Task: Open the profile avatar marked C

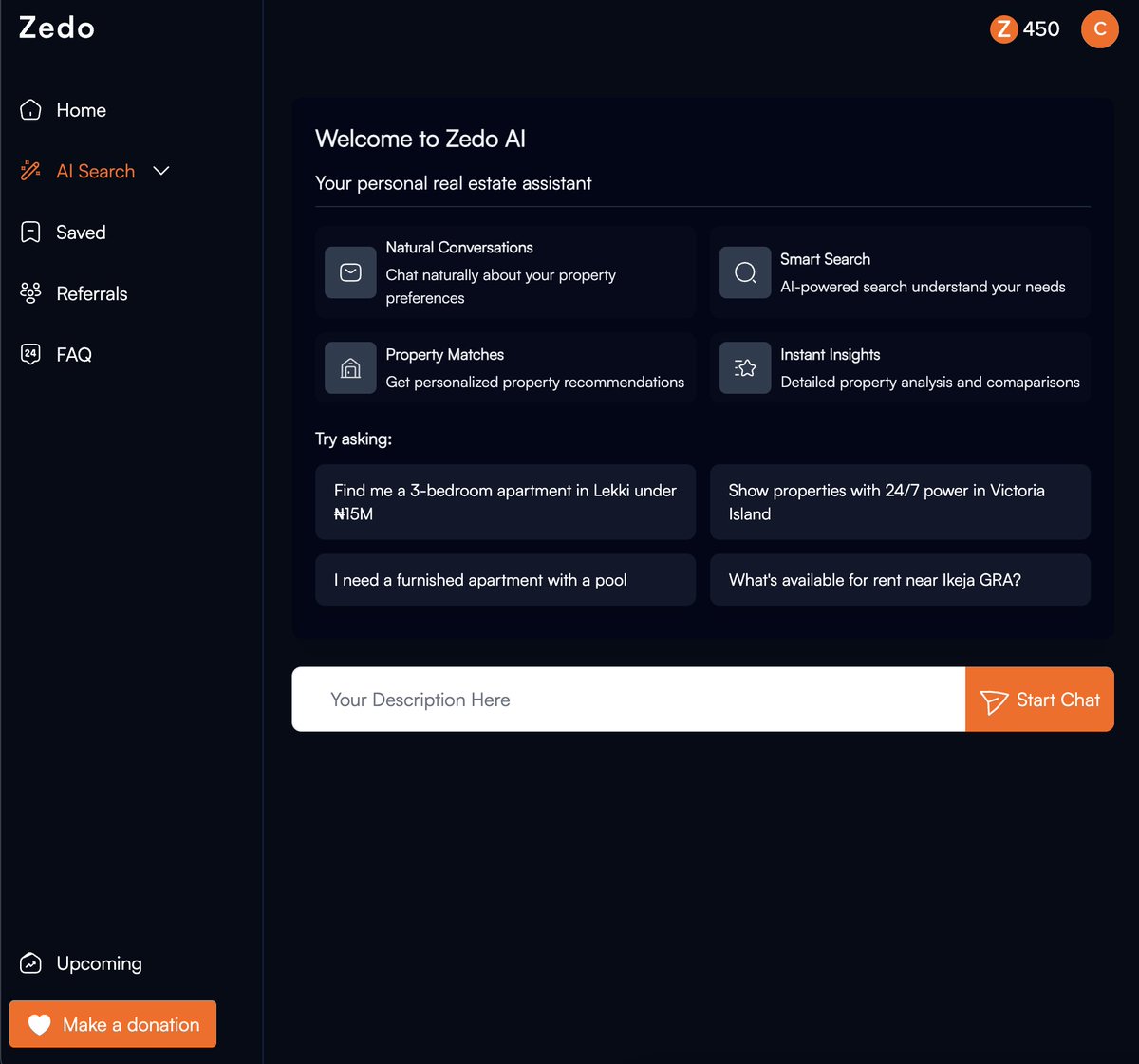Action: coord(1100,29)
